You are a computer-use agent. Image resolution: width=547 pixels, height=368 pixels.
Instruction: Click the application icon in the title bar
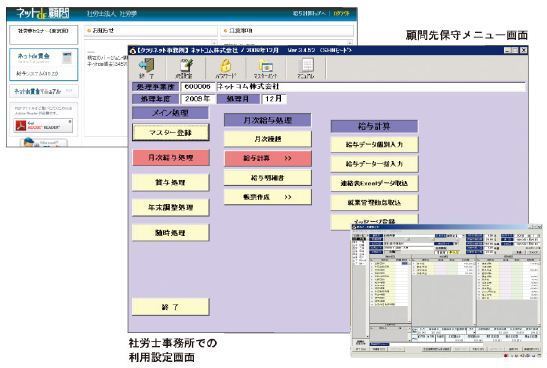133,51
